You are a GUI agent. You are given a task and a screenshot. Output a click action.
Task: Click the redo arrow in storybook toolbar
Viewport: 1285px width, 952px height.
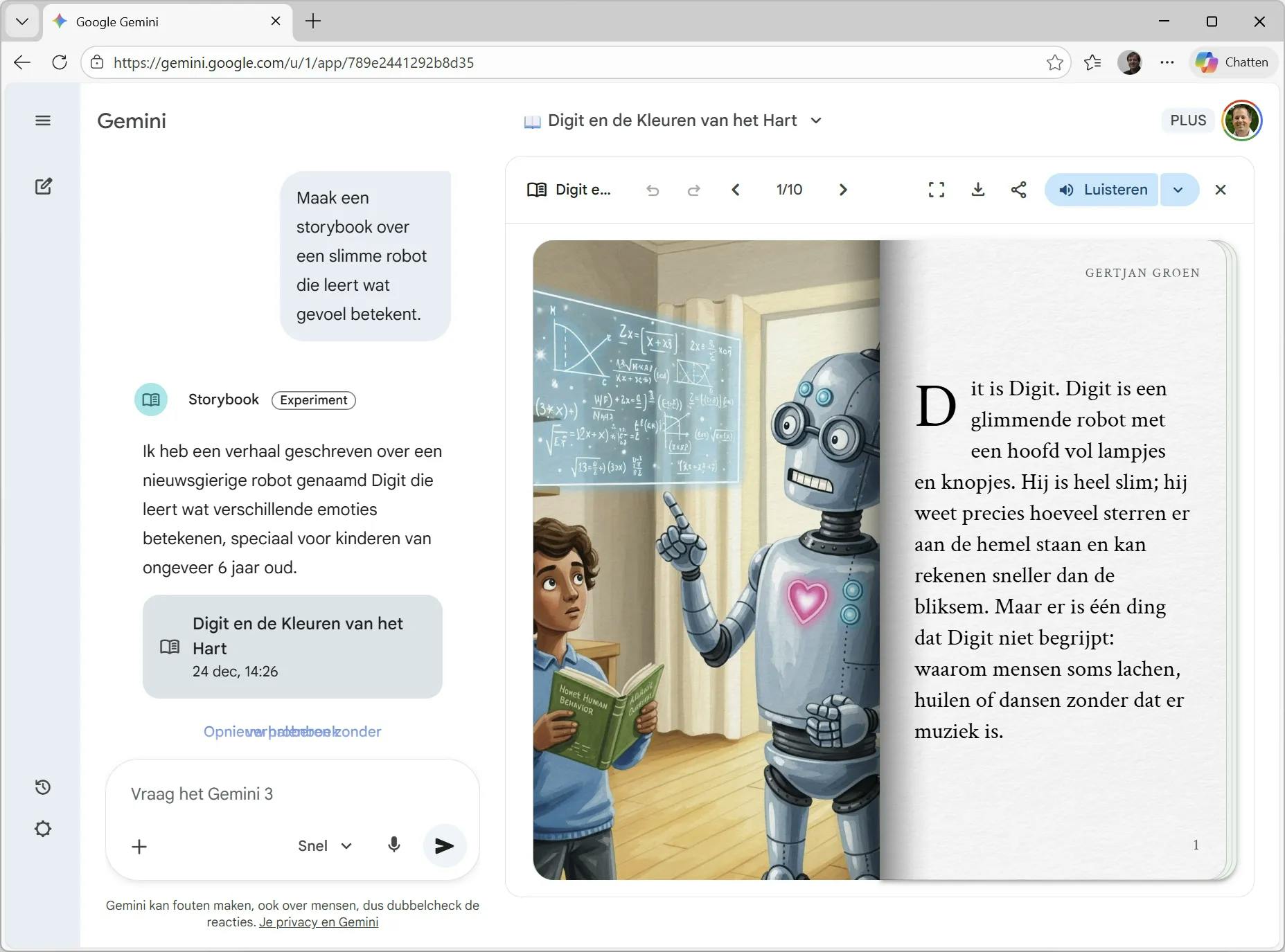point(693,190)
